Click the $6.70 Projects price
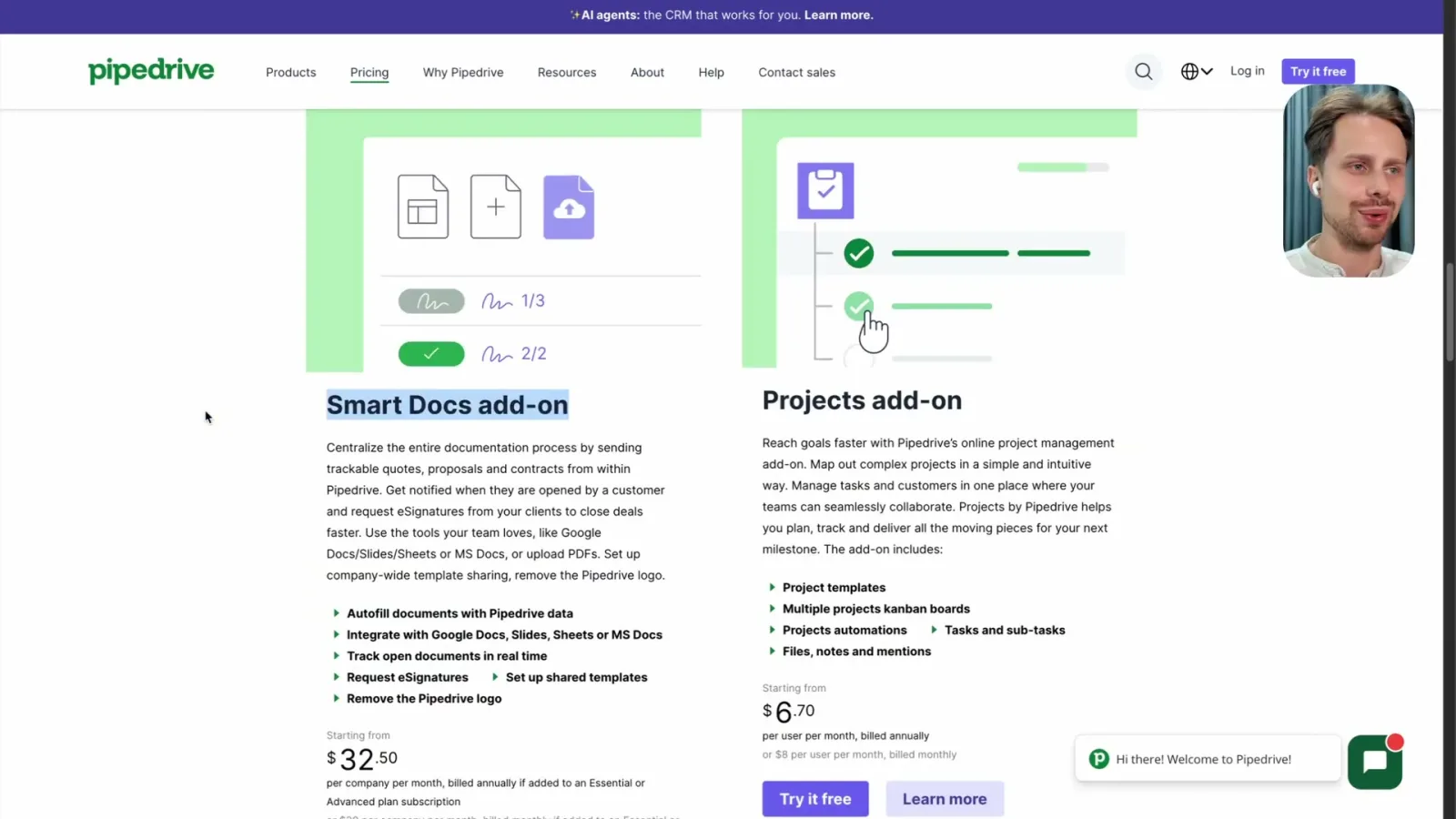1456x819 pixels. [x=788, y=712]
